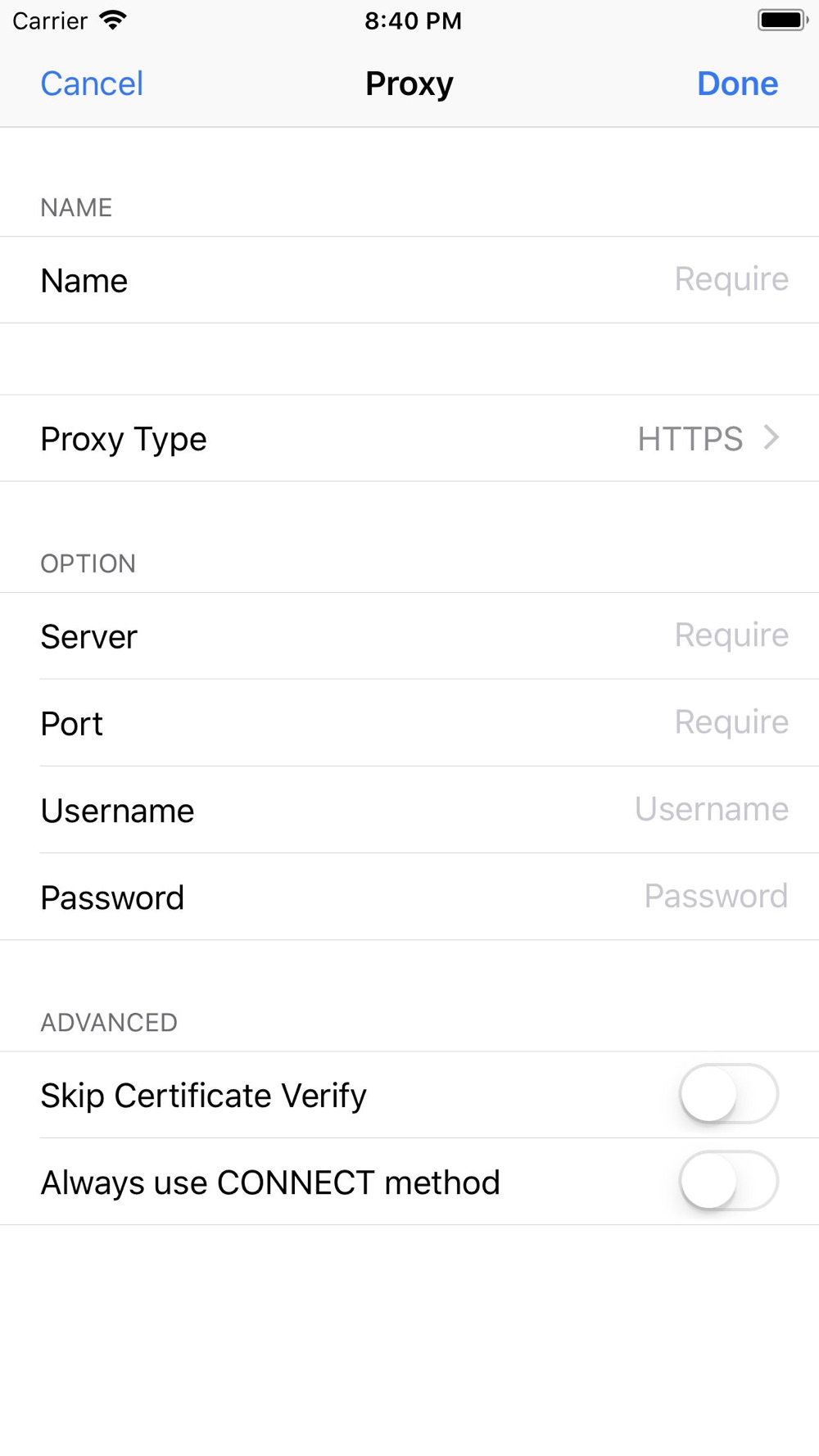
Task: Tap the Skip Certificate Verify label
Action: tap(203, 1096)
